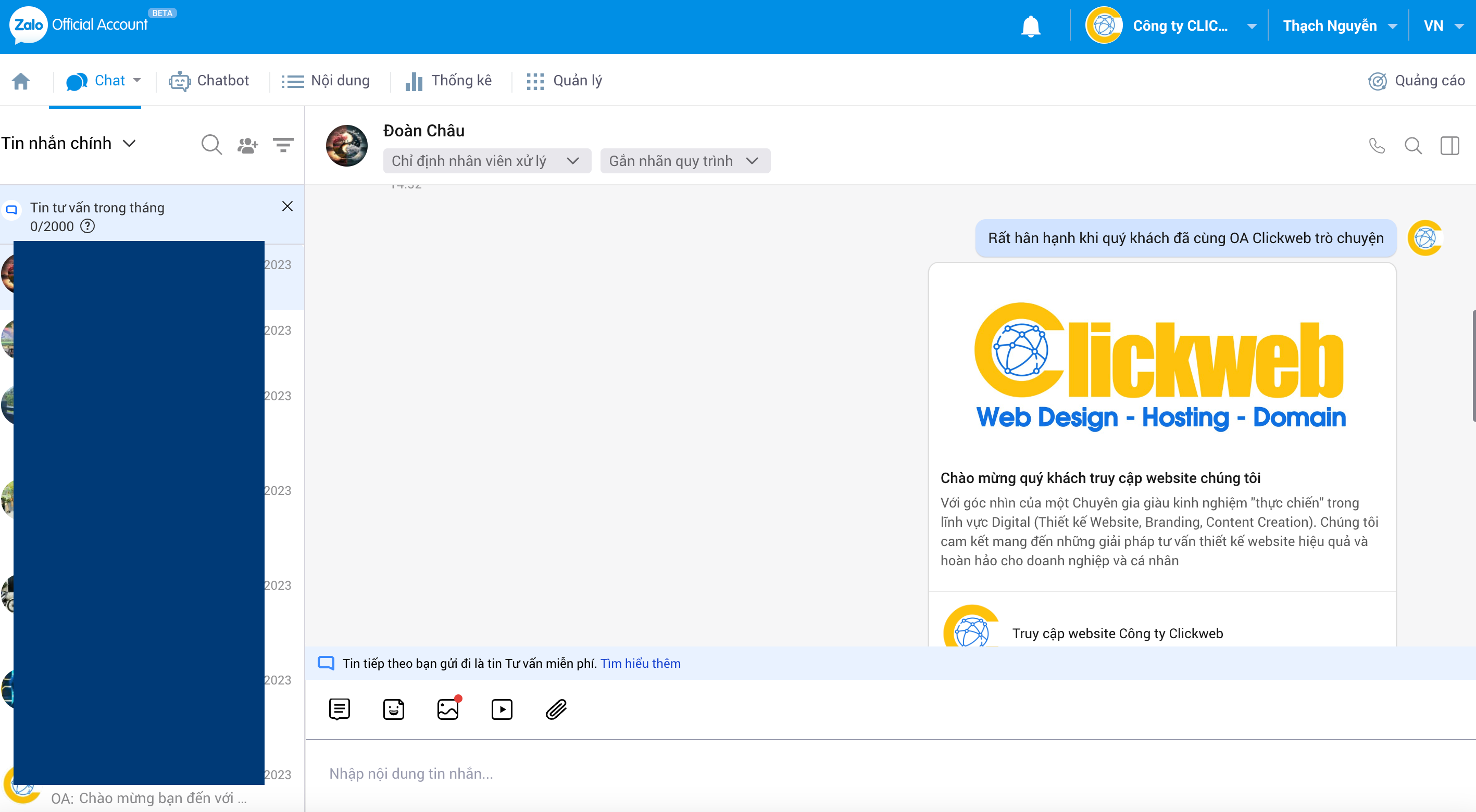
Task: Attach a file with the paperclip icon
Action: pos(556,709)
